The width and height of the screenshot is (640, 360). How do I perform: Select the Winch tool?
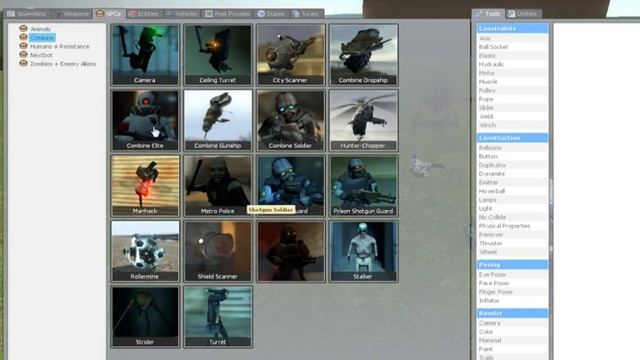(x=512, y=125)
